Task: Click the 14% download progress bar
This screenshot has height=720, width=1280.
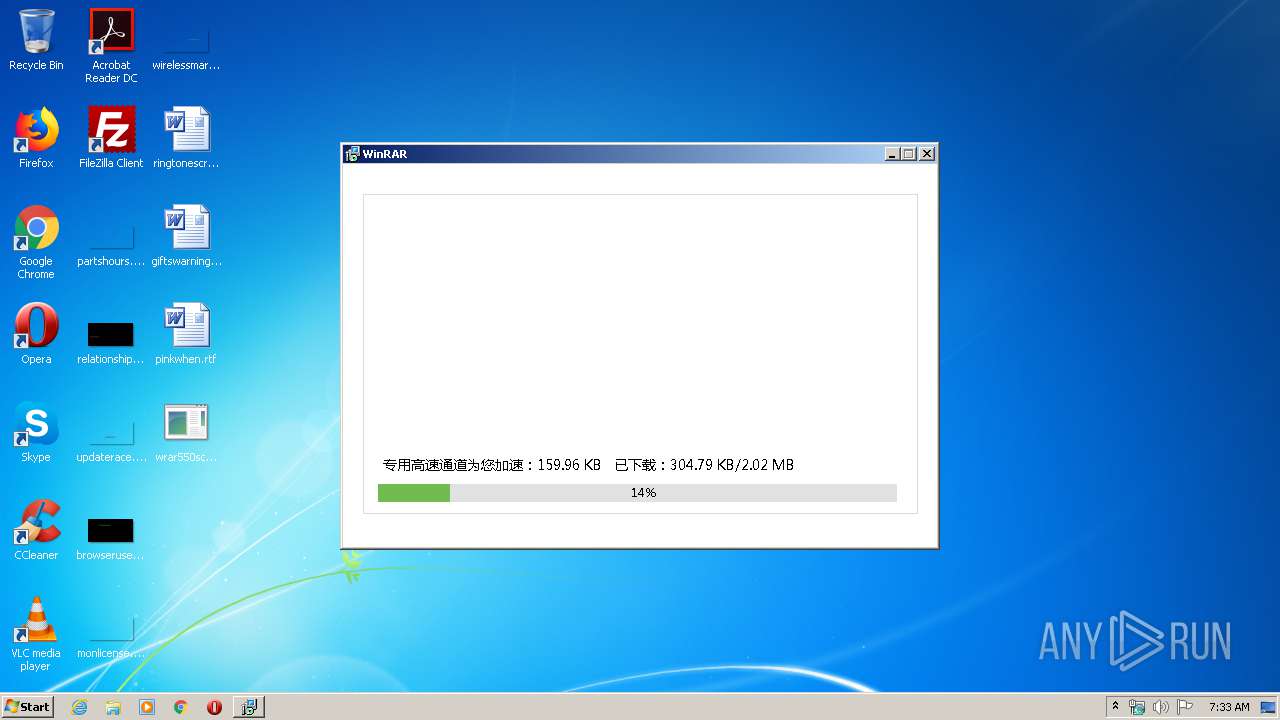Action: coord(637,493)
